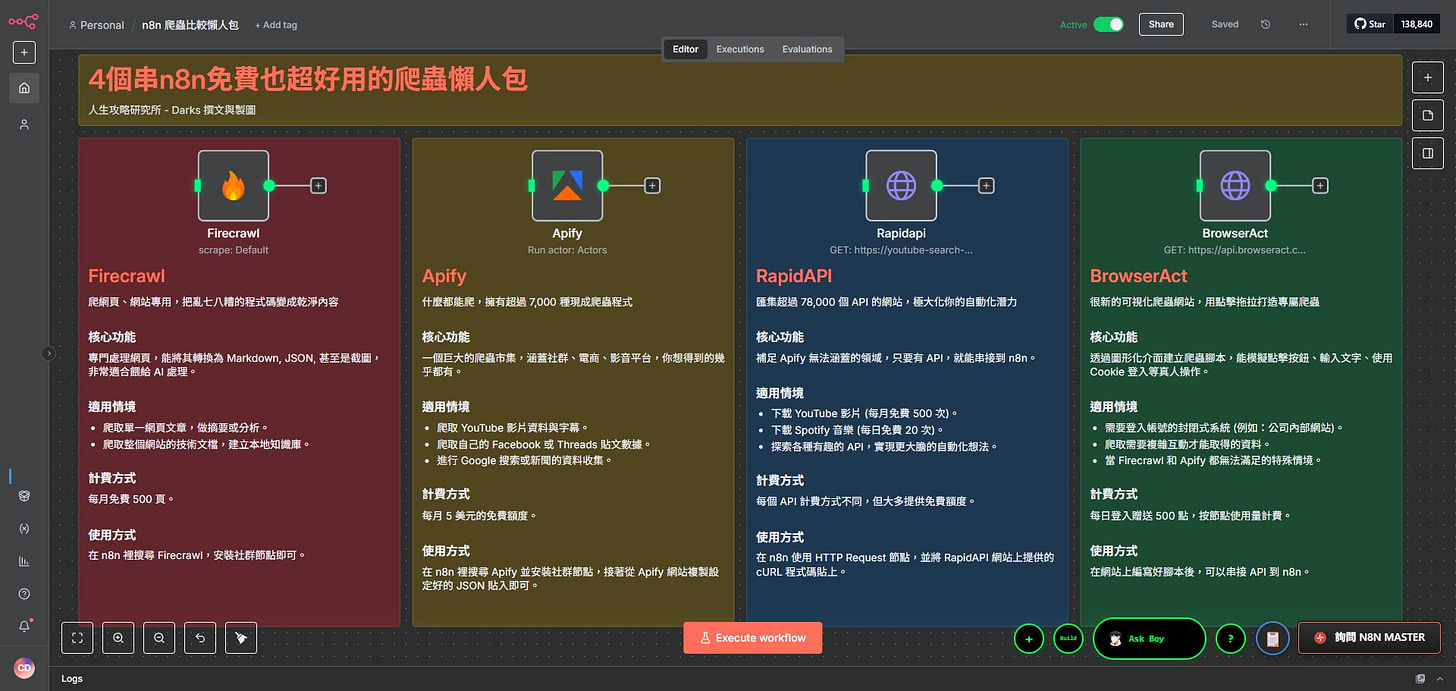Switch to the Executions tab
The width and height of the screenshot is (1456, 691).
coord(740,49)
